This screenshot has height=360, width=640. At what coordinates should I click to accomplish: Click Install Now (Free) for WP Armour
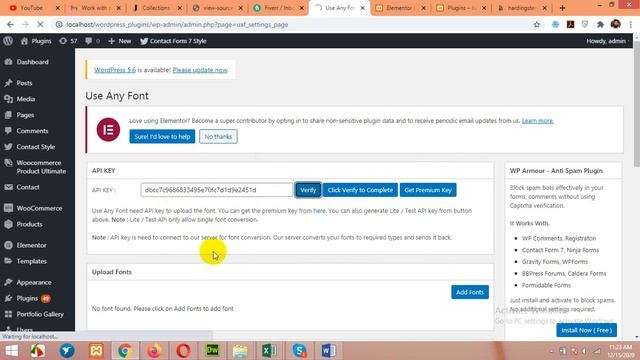(x=587, y=330)
